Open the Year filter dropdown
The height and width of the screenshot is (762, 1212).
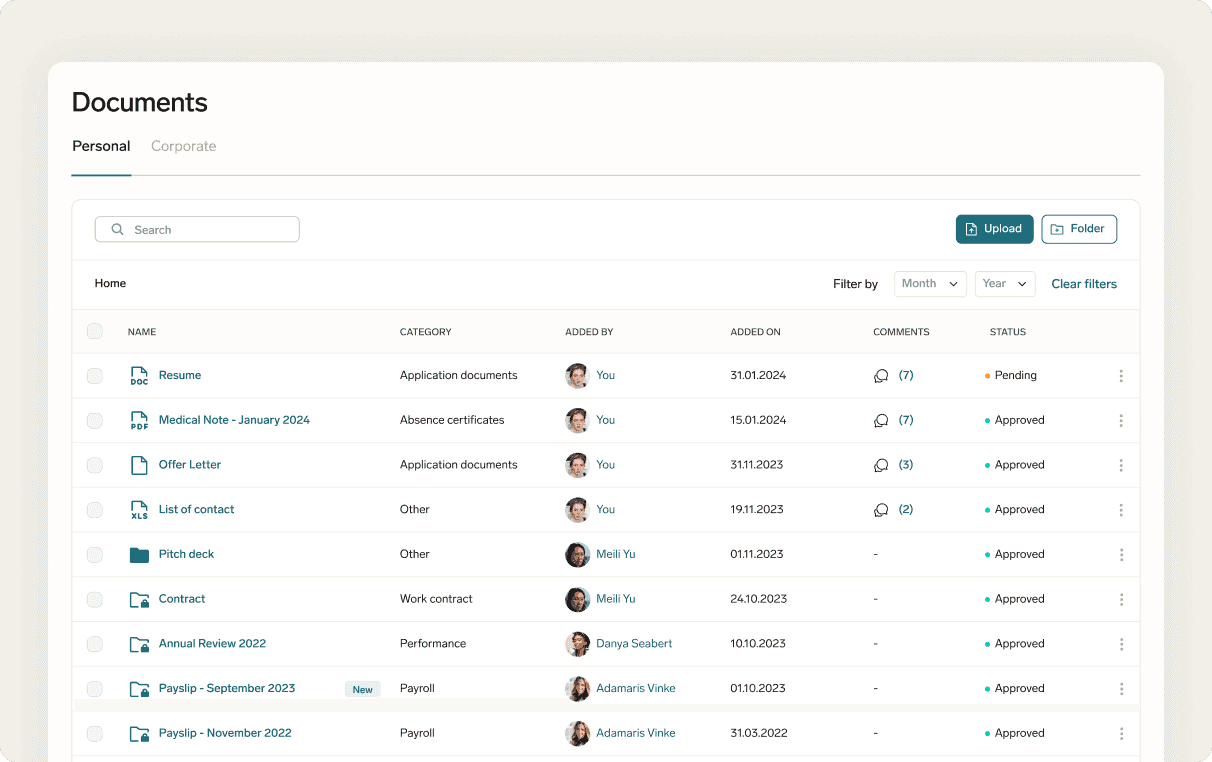(1005, 284)
